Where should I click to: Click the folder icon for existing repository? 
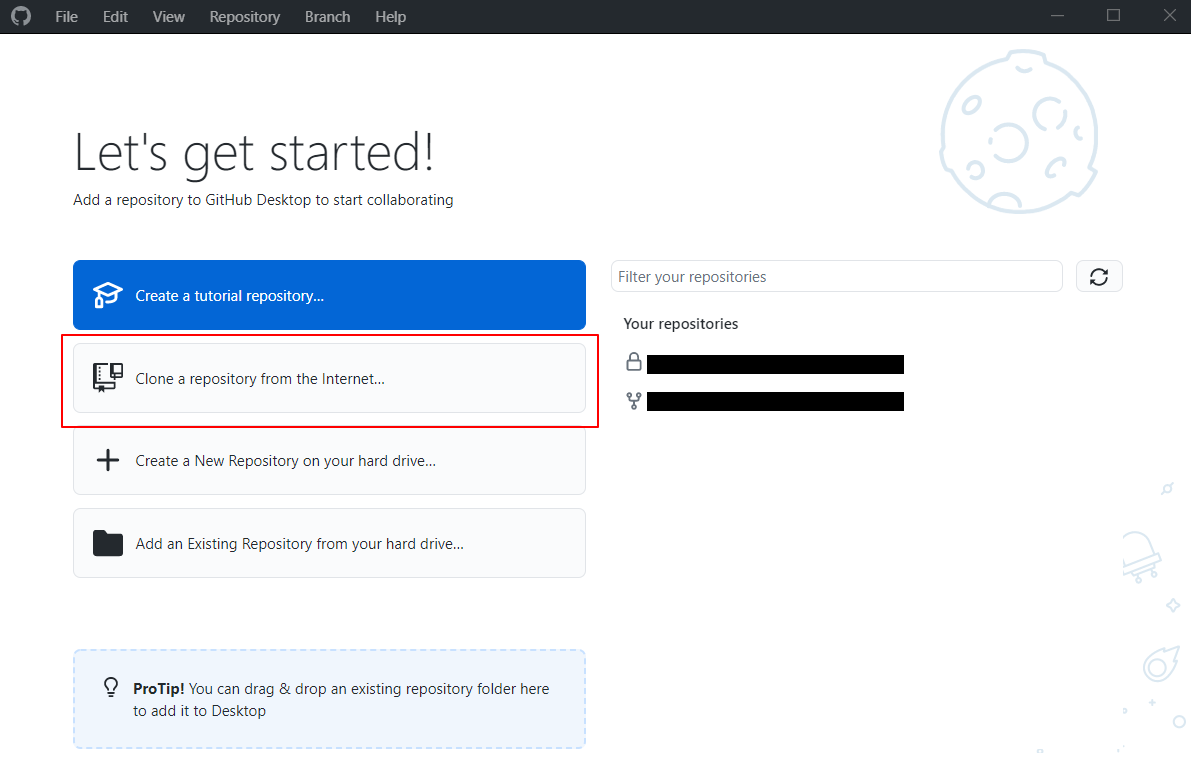click(x=107, y=543)
